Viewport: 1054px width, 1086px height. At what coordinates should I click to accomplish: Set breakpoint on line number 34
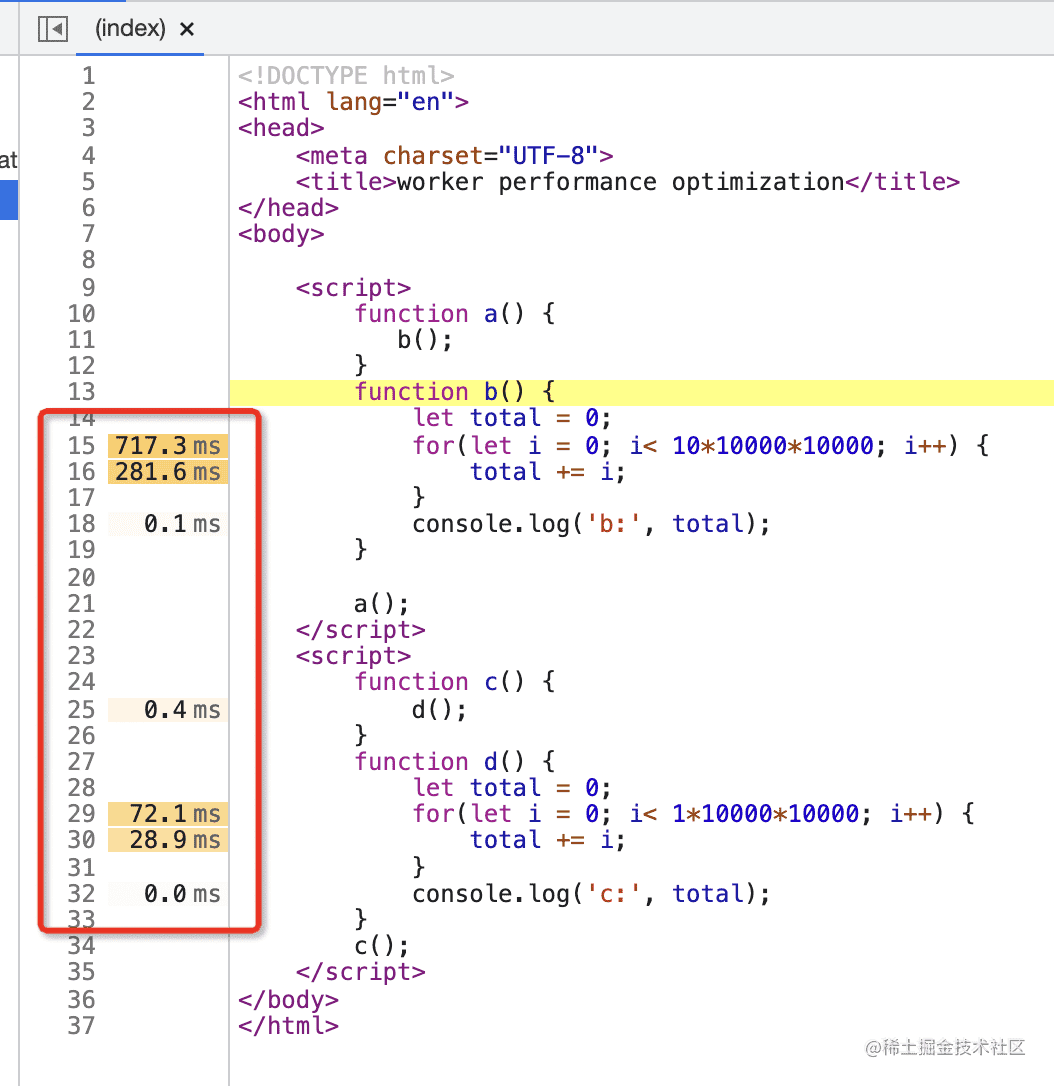pos(82,945)
